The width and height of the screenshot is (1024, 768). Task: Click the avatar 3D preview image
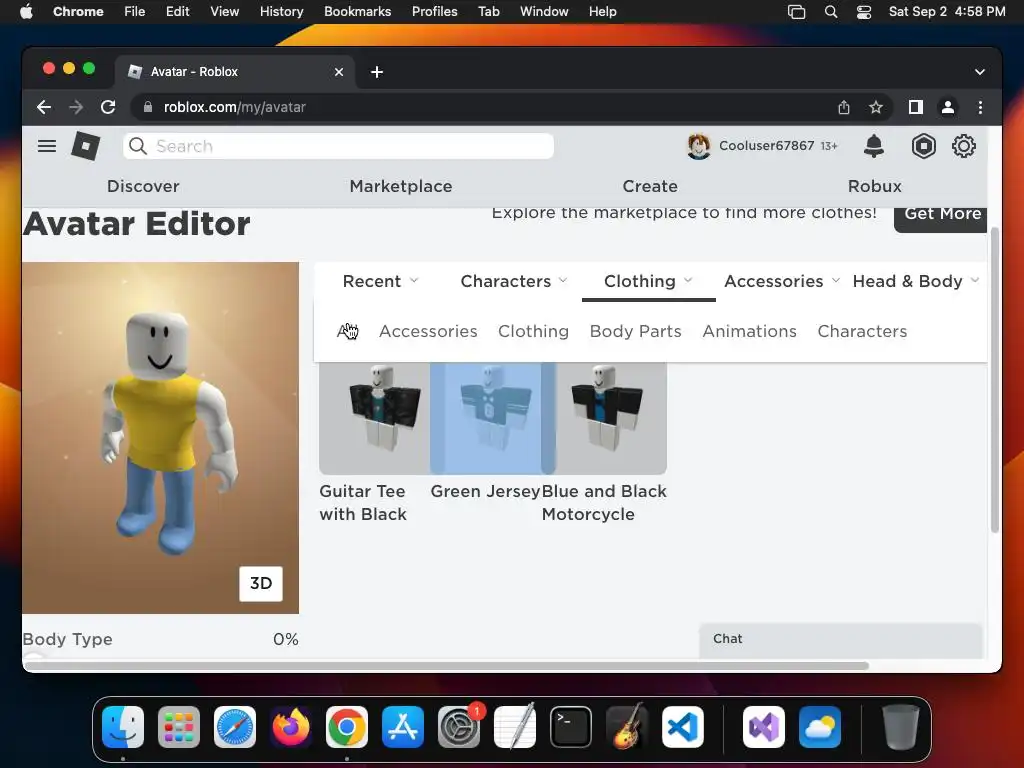161,438
